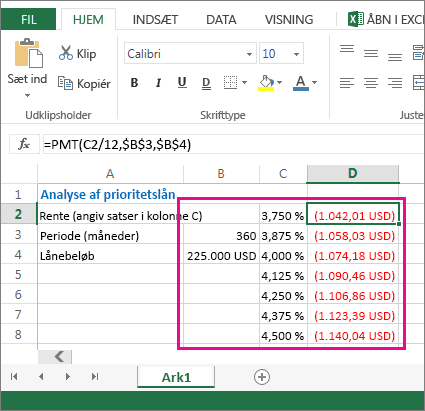Open the font size 10 dropdown
Viewport: 425px width, 411px height.
click(296, 54)
